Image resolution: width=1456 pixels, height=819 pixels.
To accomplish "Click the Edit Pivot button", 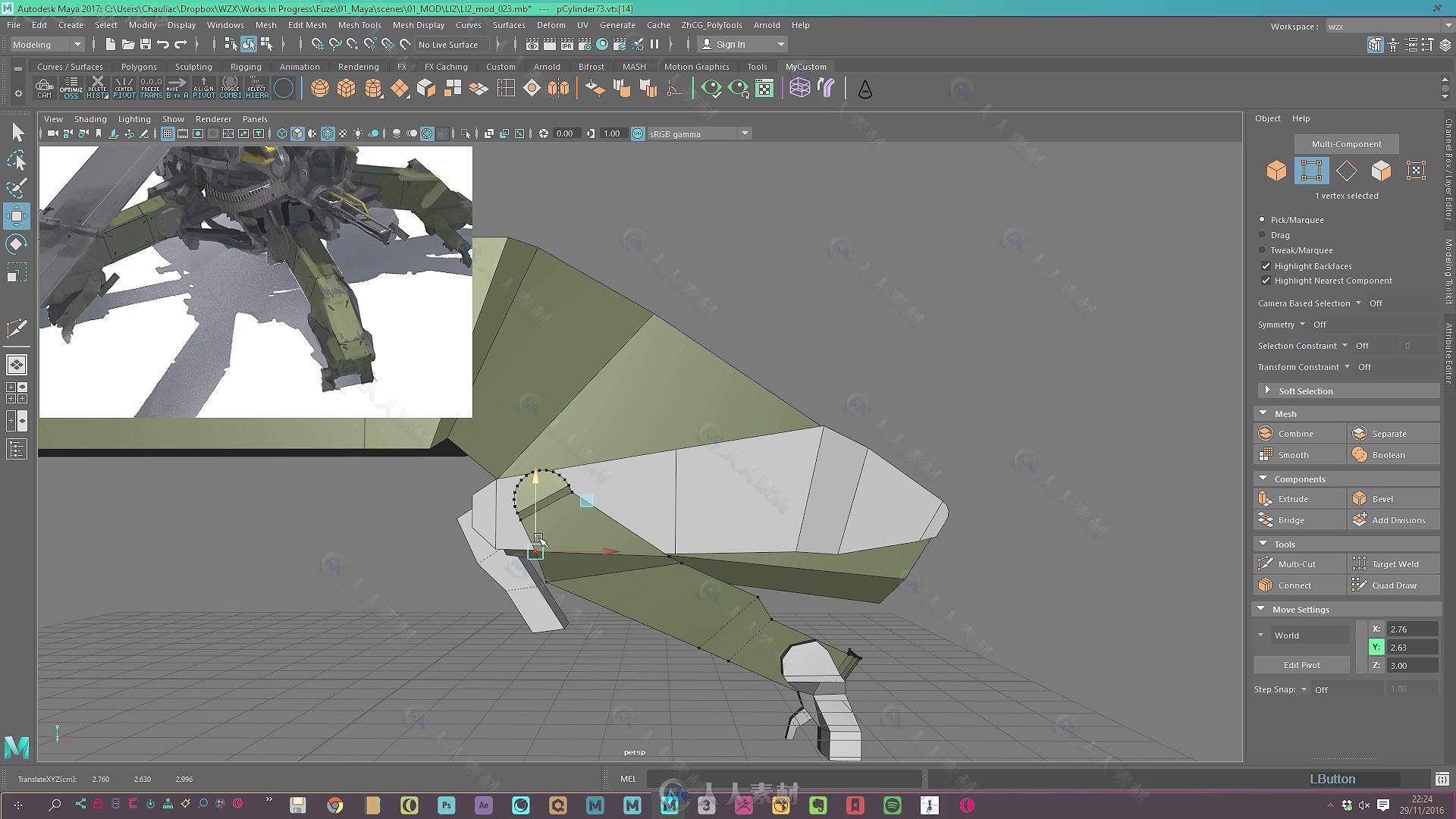I will point(1302,664).
